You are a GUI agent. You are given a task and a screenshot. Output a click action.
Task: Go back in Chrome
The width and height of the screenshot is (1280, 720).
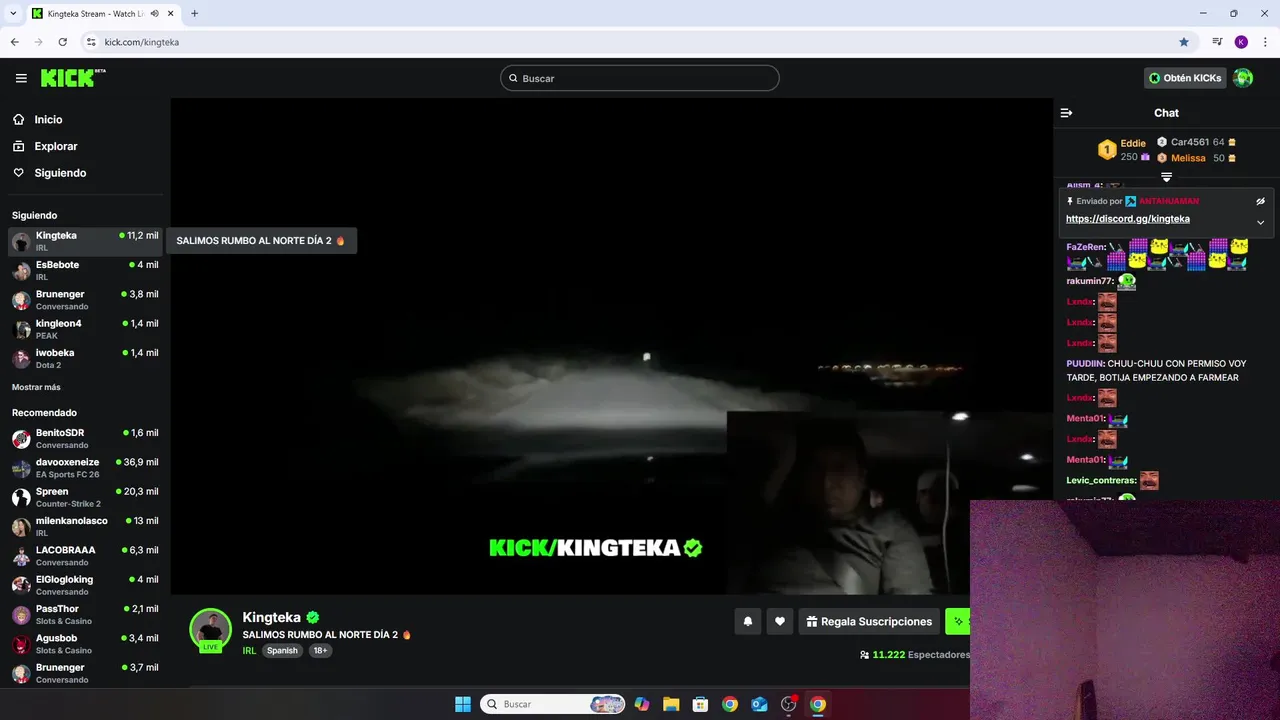(14, 42)
